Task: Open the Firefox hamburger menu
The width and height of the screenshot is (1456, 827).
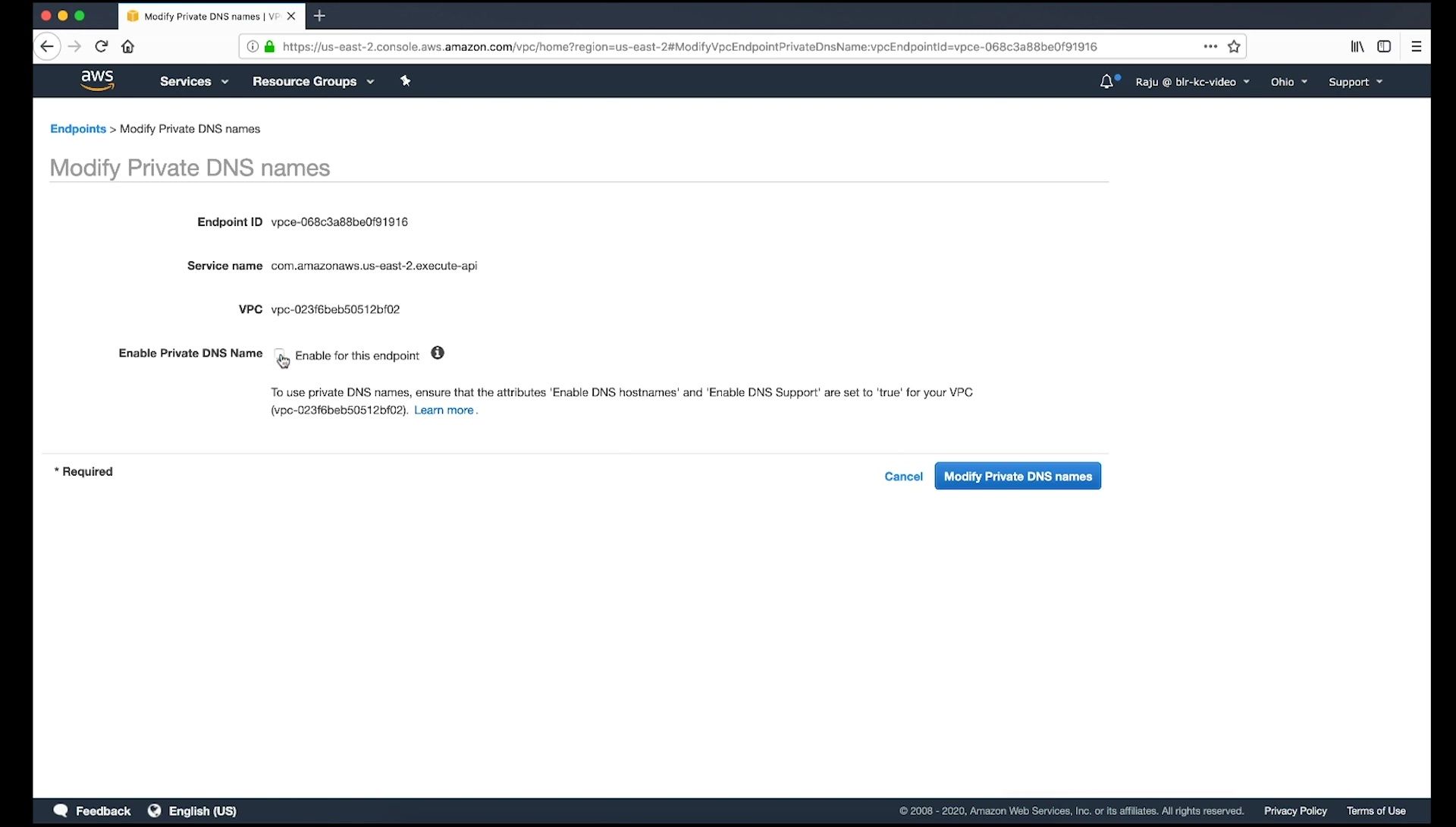Action: (x=1416, y=46)
